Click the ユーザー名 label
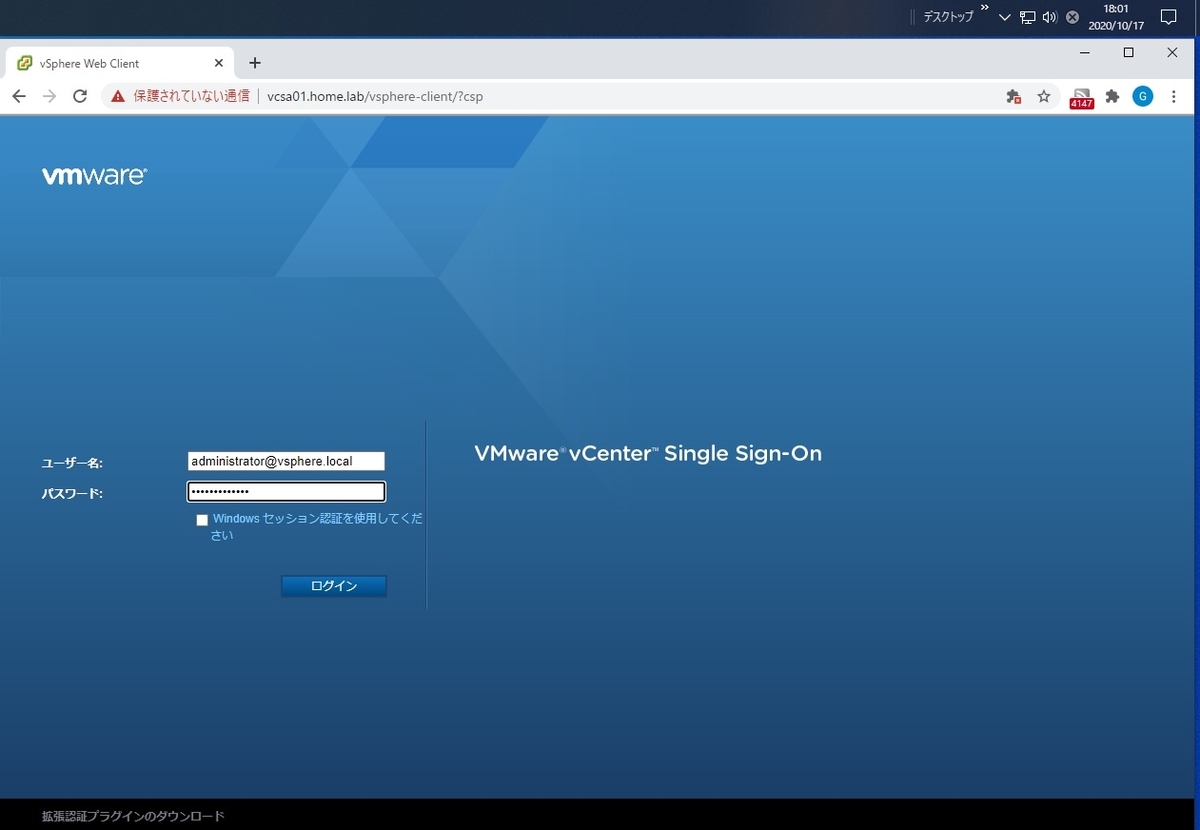 (72, 463)
